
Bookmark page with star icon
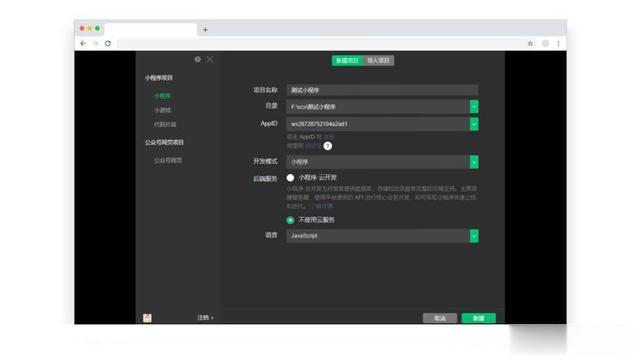[530, 43]
